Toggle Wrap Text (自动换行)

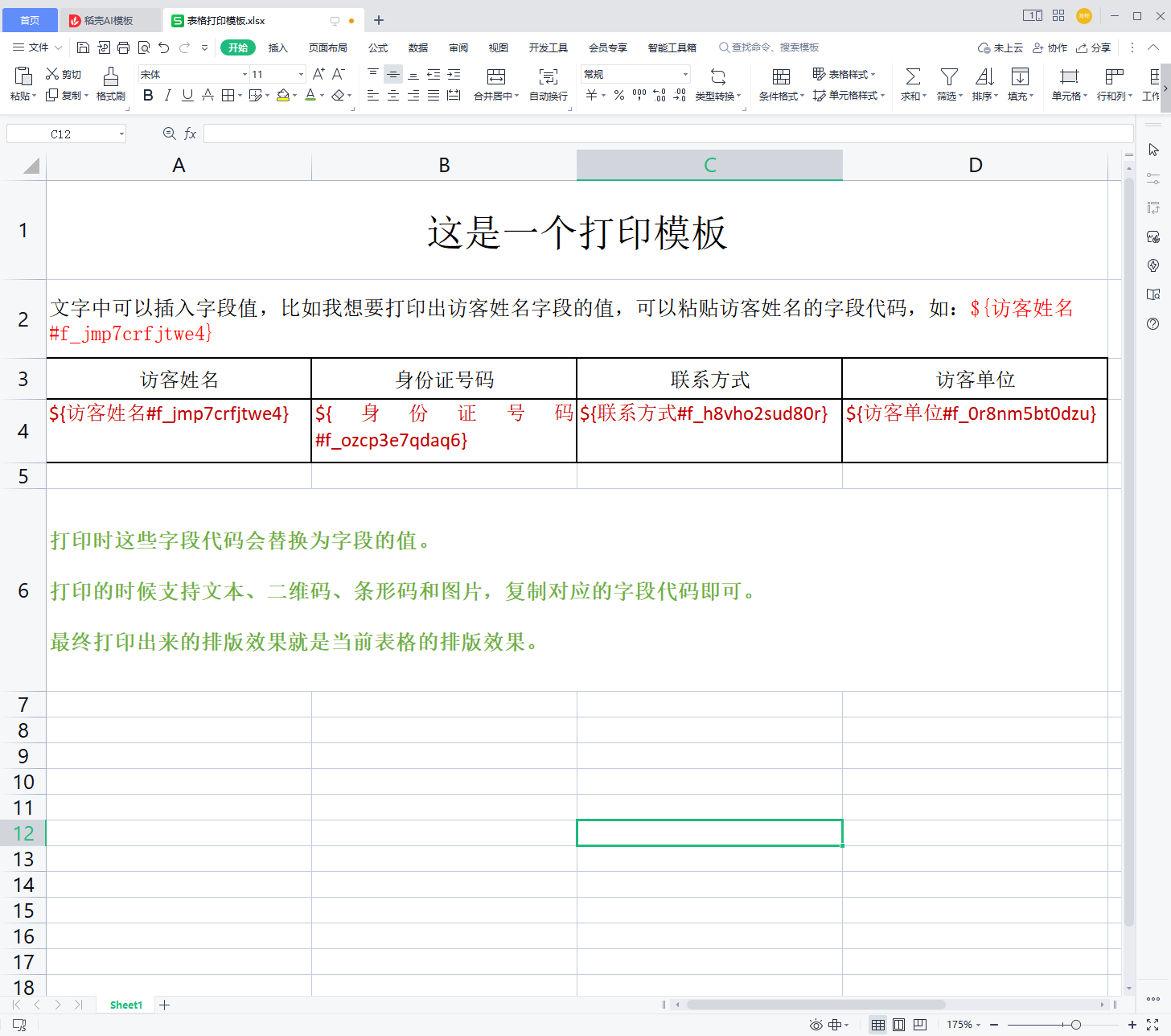tap(549, 84)
